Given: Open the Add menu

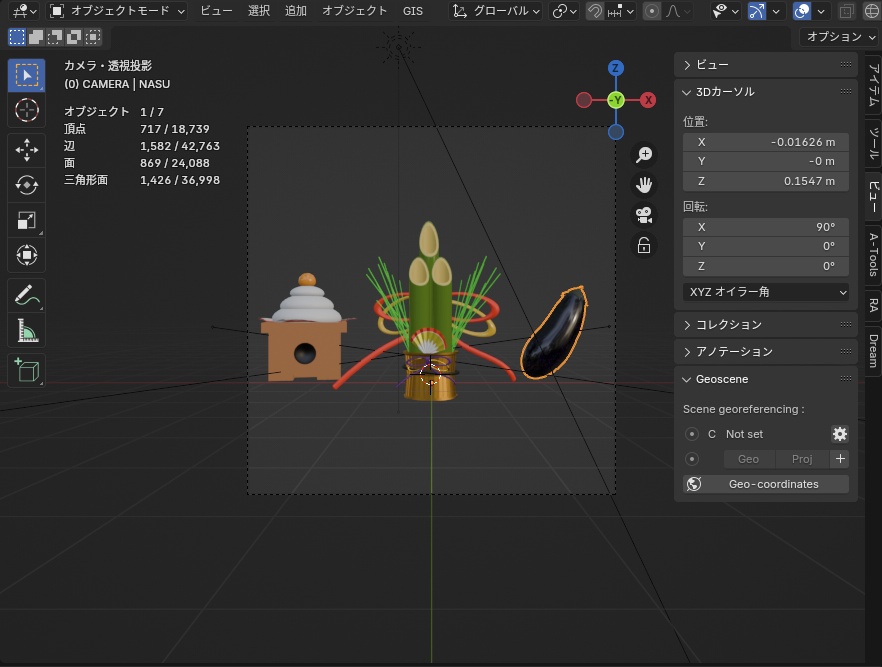Looking at the screenshot, I should [x=296, y=11].
